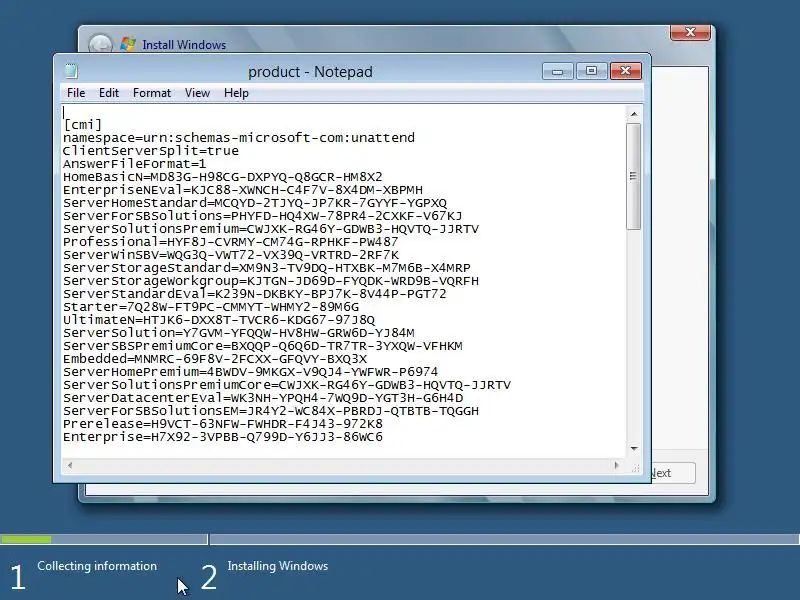The image size is (800, 600).
Task: Click the ServerWinSBV key line
Action: 231,255
